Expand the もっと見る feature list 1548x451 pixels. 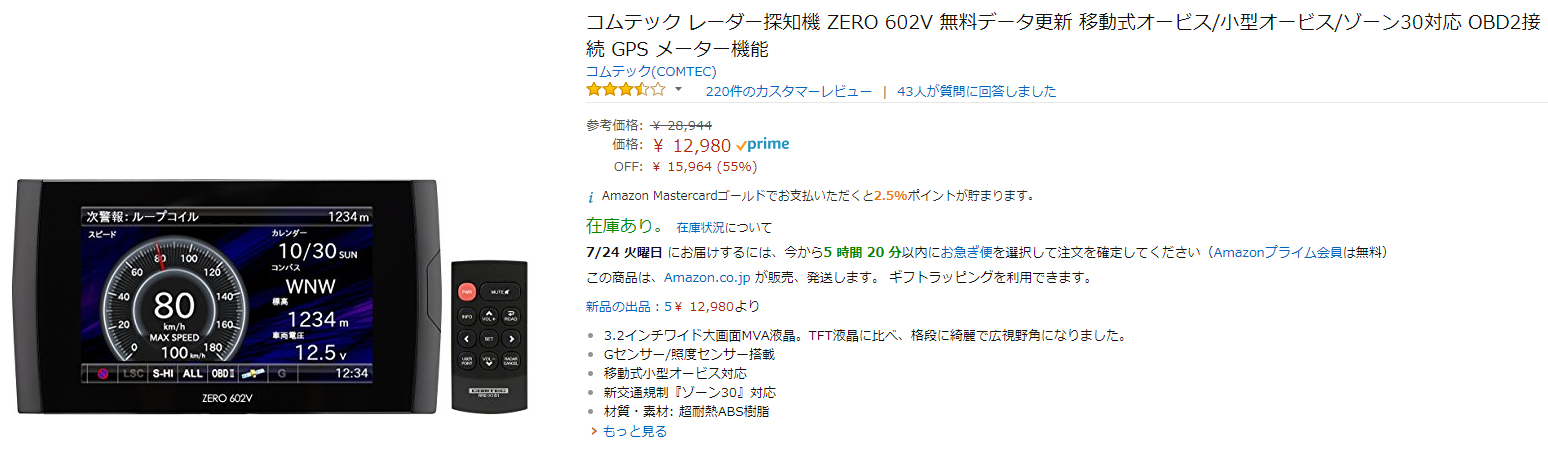click(x=633, y=431)
